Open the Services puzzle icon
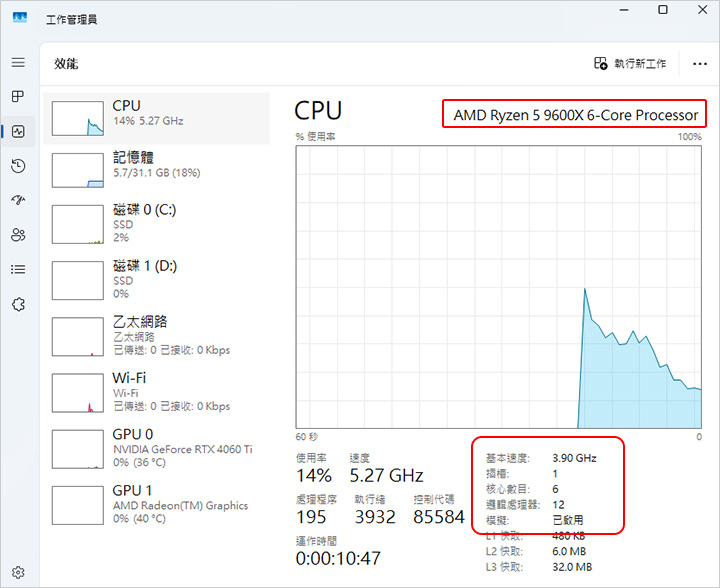Viewport: 720px width, 588px height. (18, 304)
